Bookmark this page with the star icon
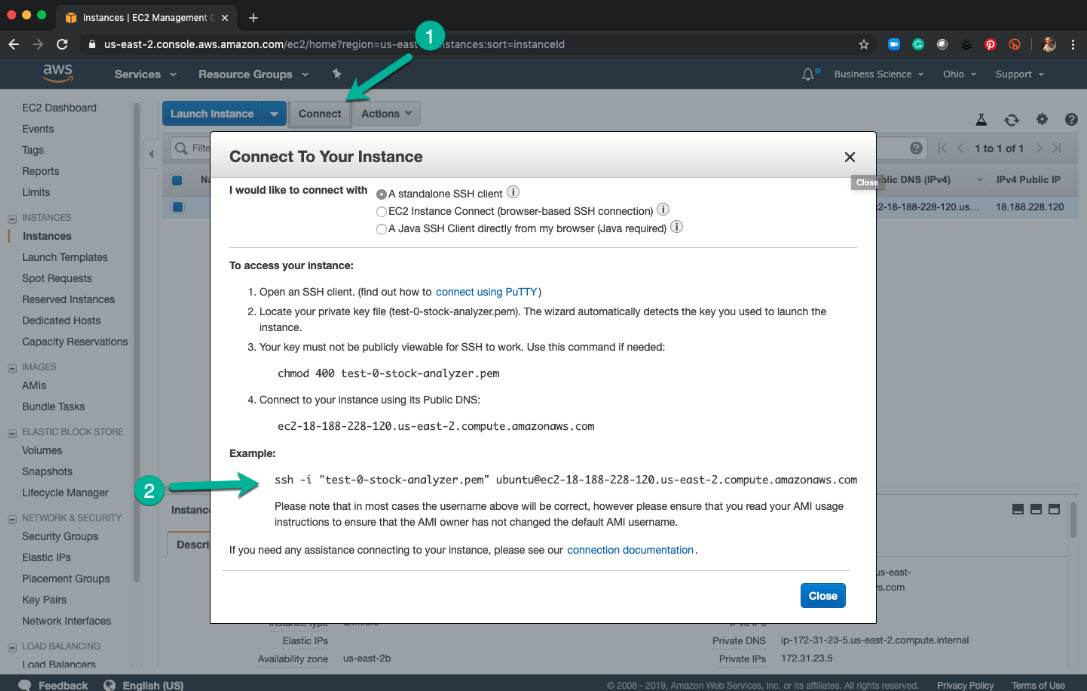 pos(864,44)
